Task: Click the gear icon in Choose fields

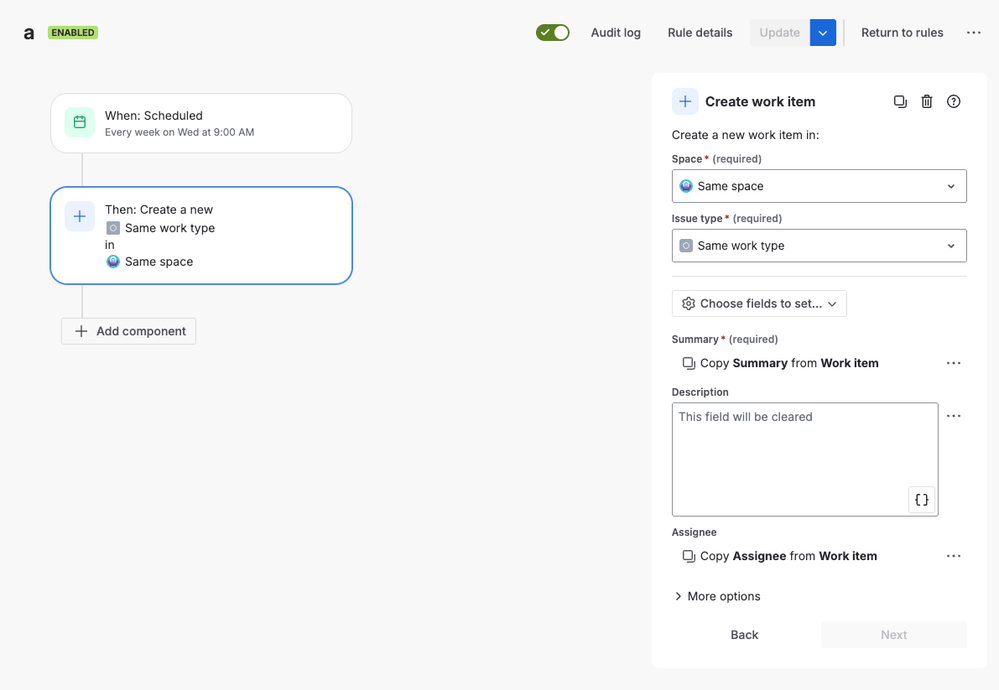Action: coord(688,304)
